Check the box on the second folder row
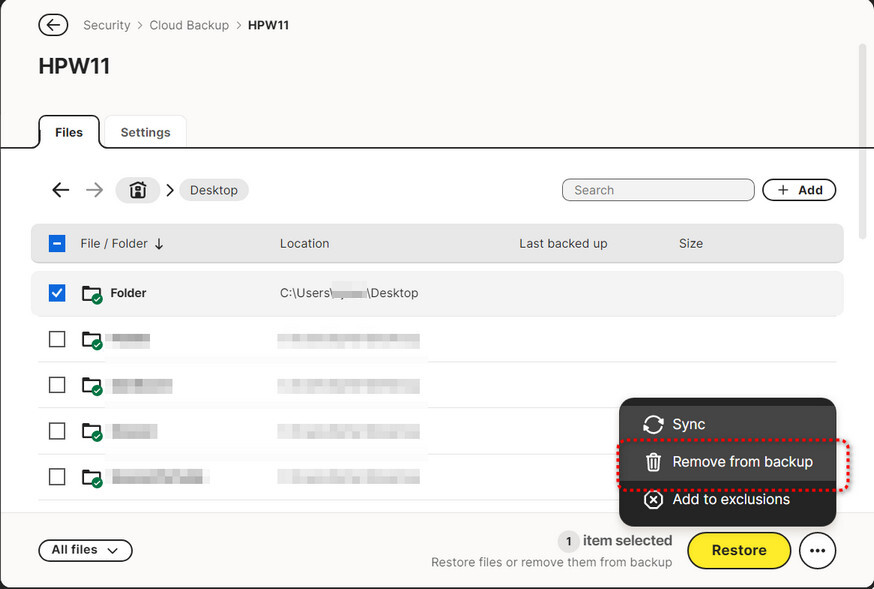The image size is (874, 589). click(57, 339)
